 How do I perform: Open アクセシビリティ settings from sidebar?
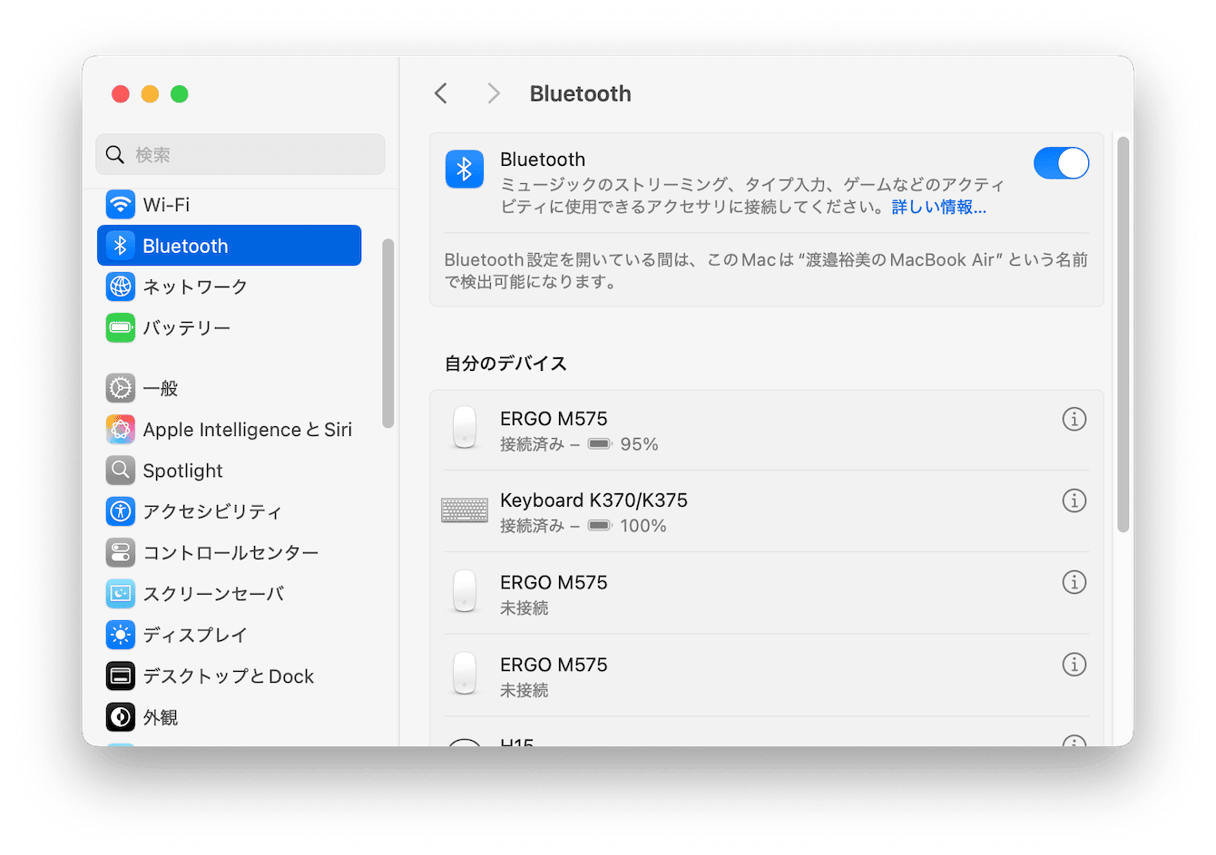pyautogui.click(x=120, y=511)
